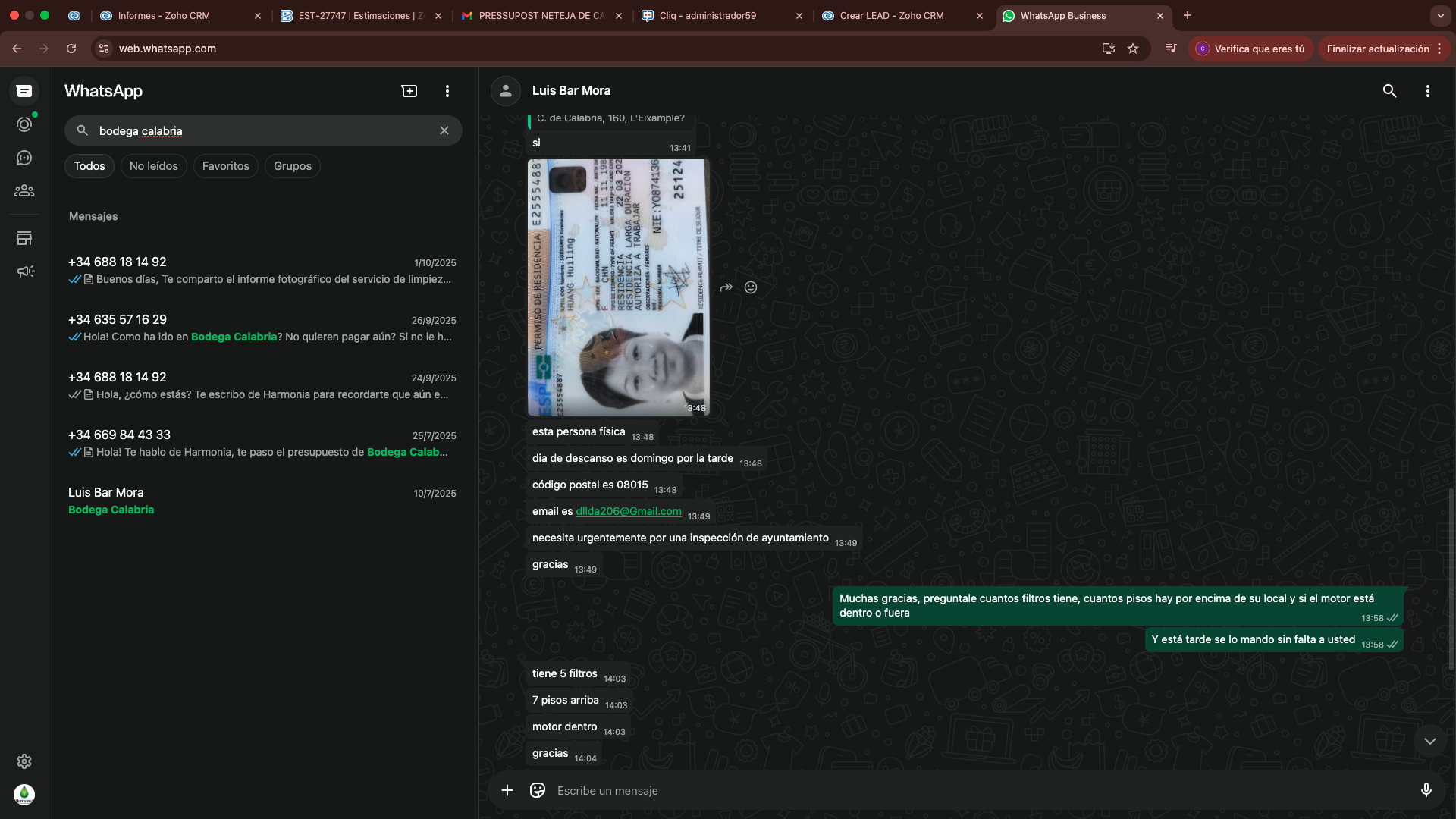The height and width of the screenshot is (819, 1456).
Task: Select the No leídos filter
Action: tap(153, 166)
